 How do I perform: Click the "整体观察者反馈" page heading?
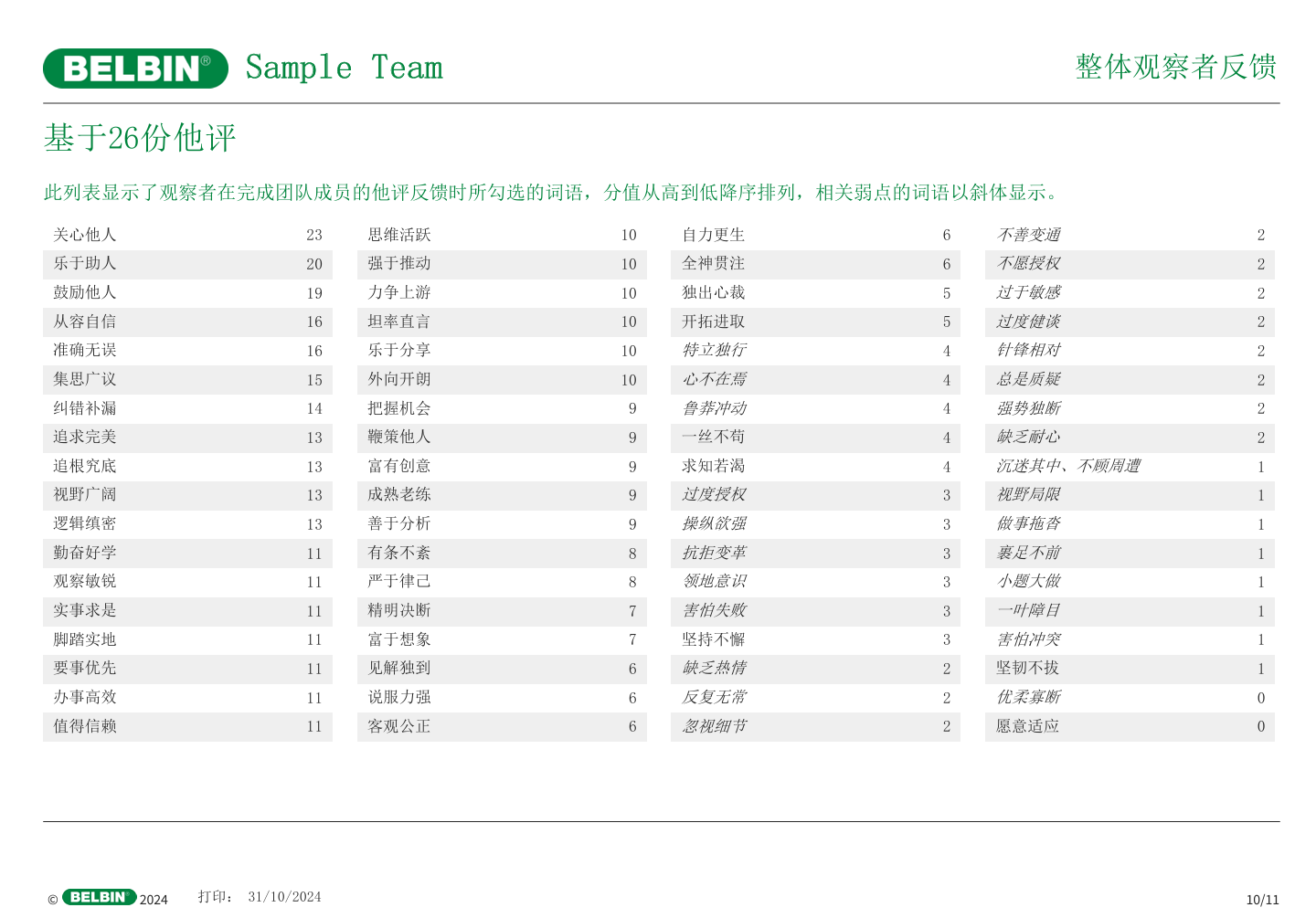click(1175, 67)
